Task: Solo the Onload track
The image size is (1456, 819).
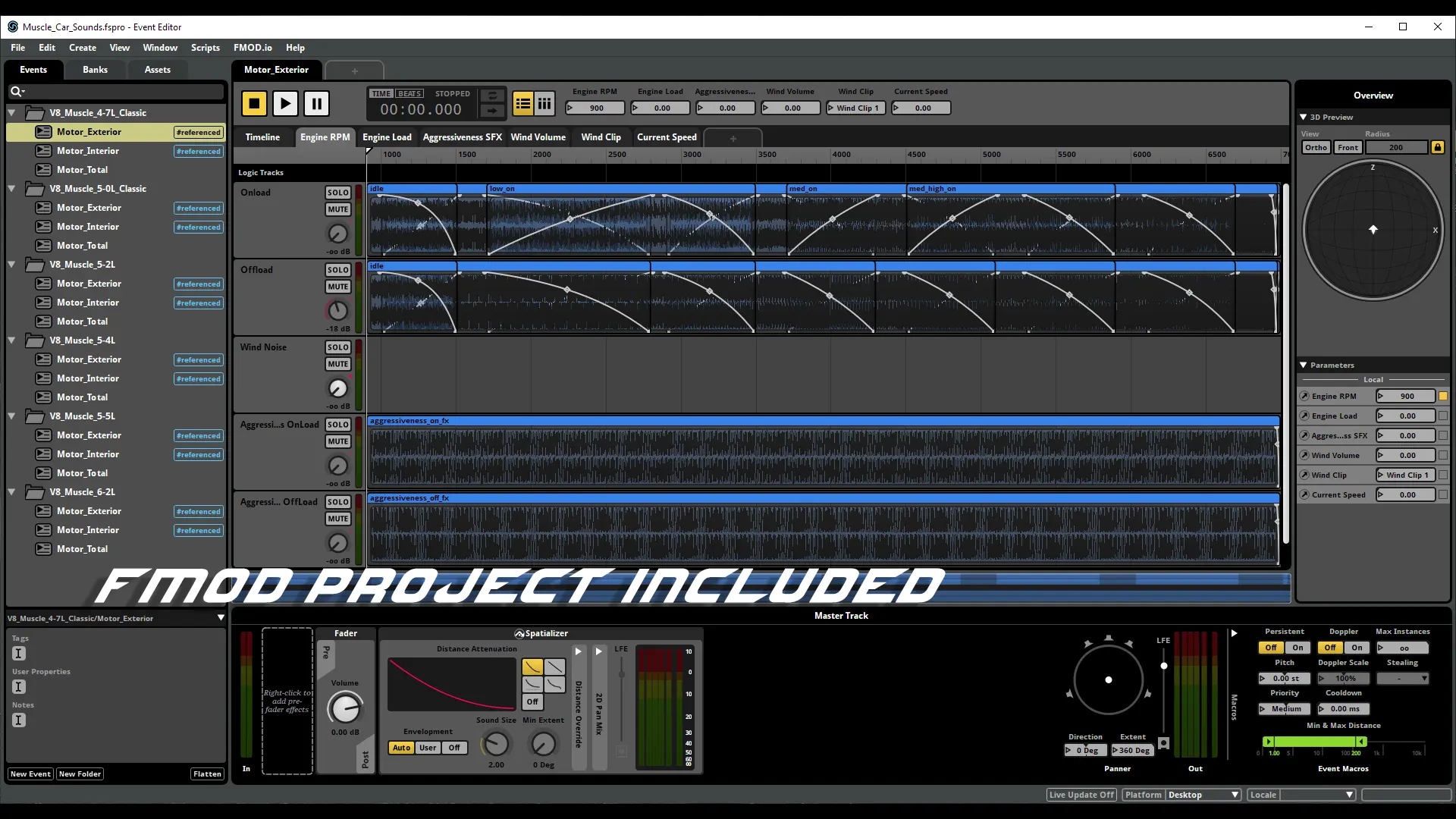Action: coord(337,193)
